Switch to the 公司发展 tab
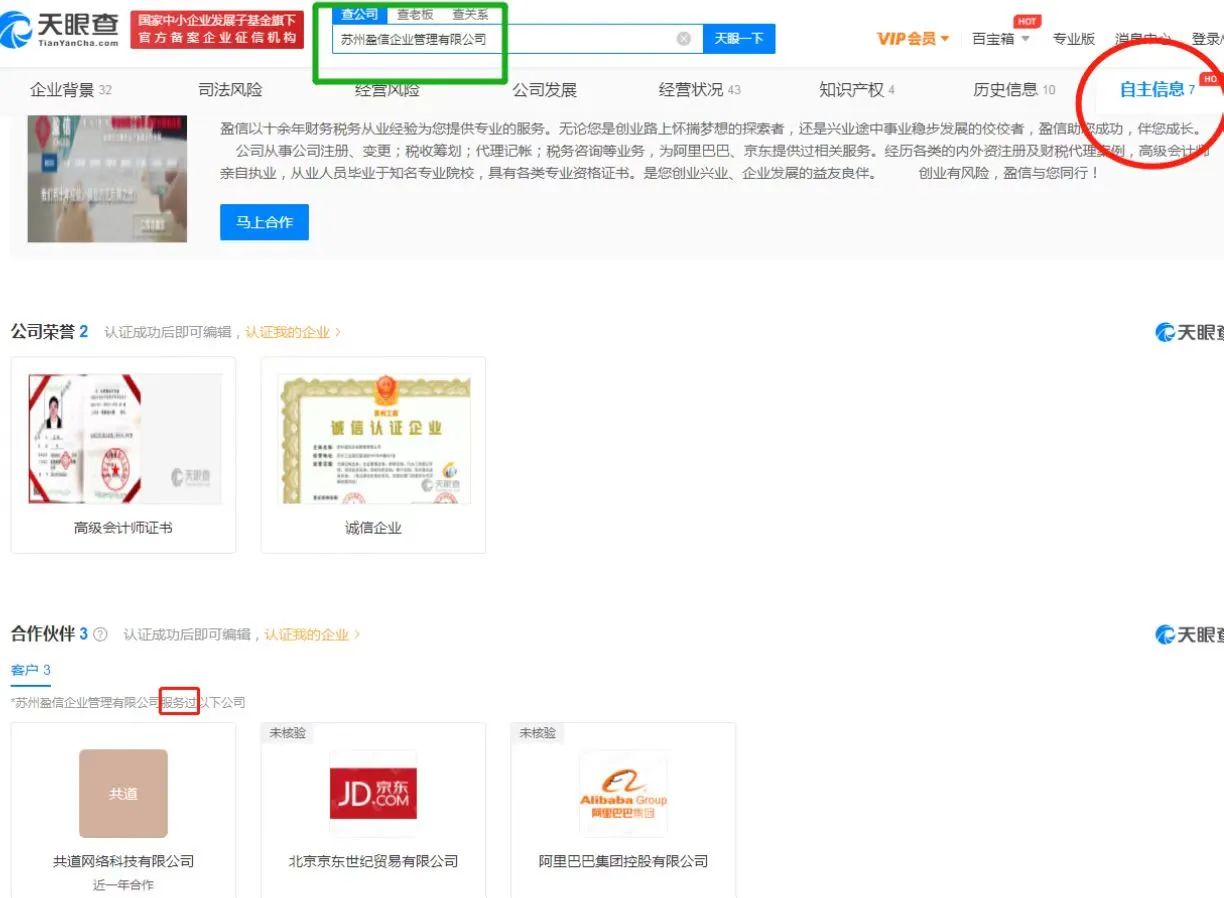This screenshot has height=898, width=1224. [x=545, y=90]
